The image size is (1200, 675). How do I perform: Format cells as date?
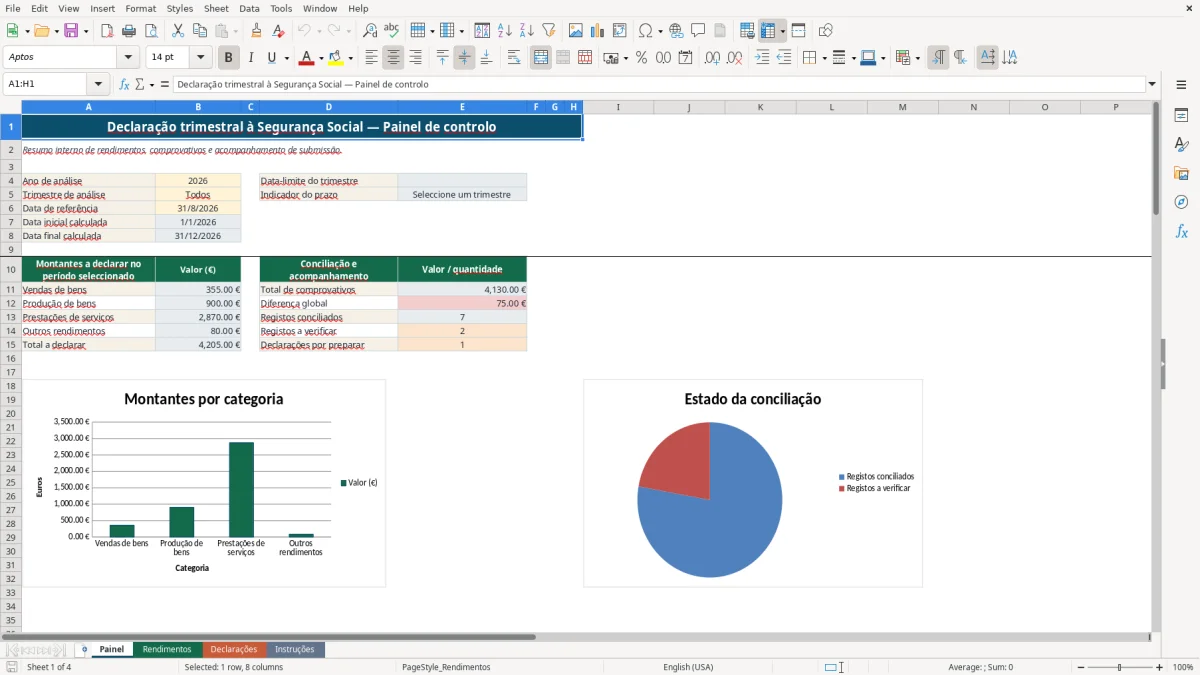685,58
